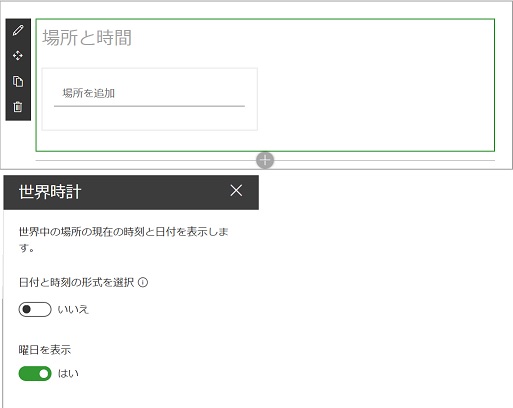Click the duplicate web part icon

[18, 81]
